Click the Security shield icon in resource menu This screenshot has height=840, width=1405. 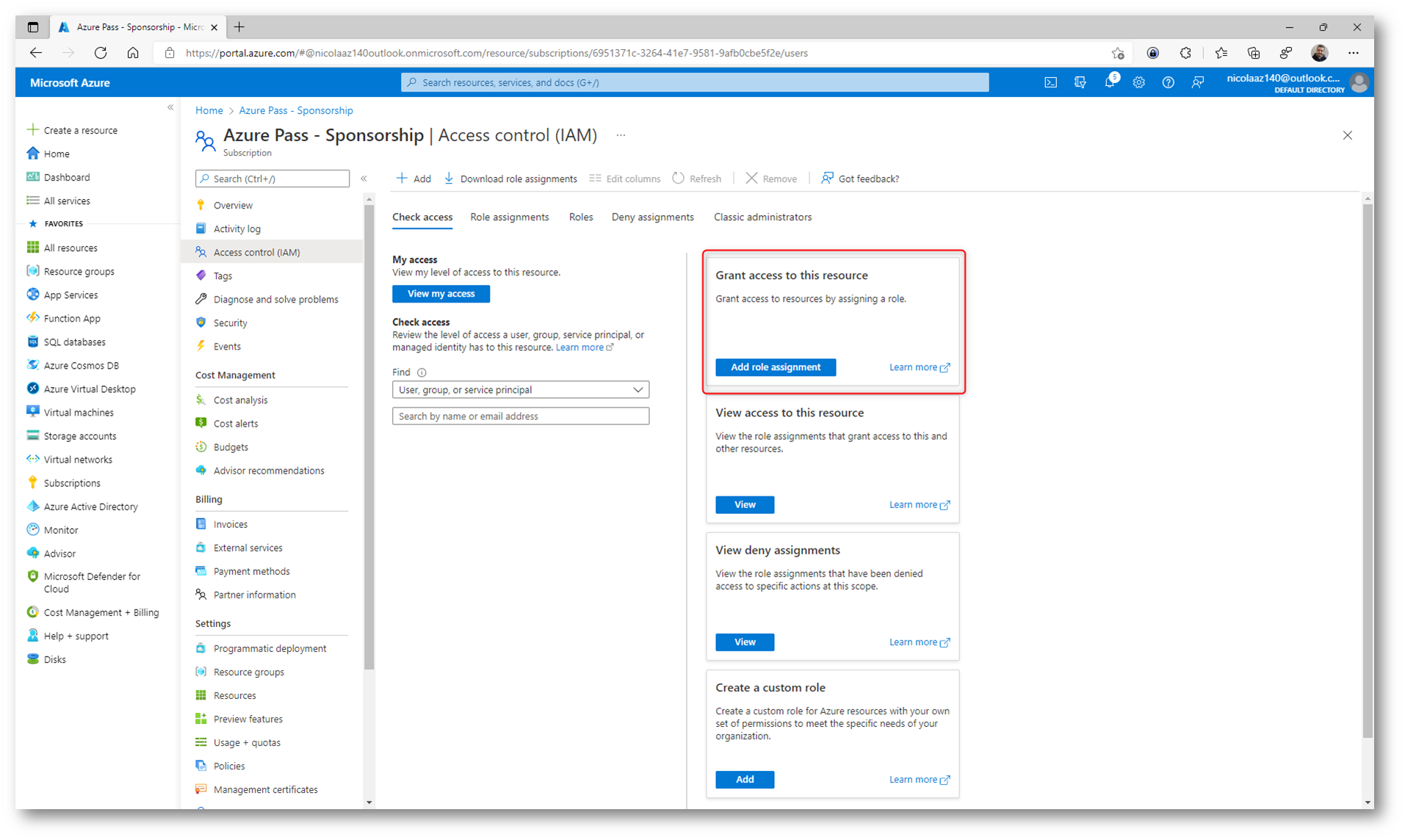(x=201, y=322)
